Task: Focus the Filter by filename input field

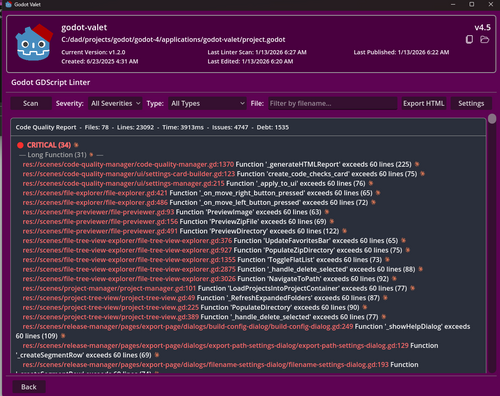Action: [333, 103]
